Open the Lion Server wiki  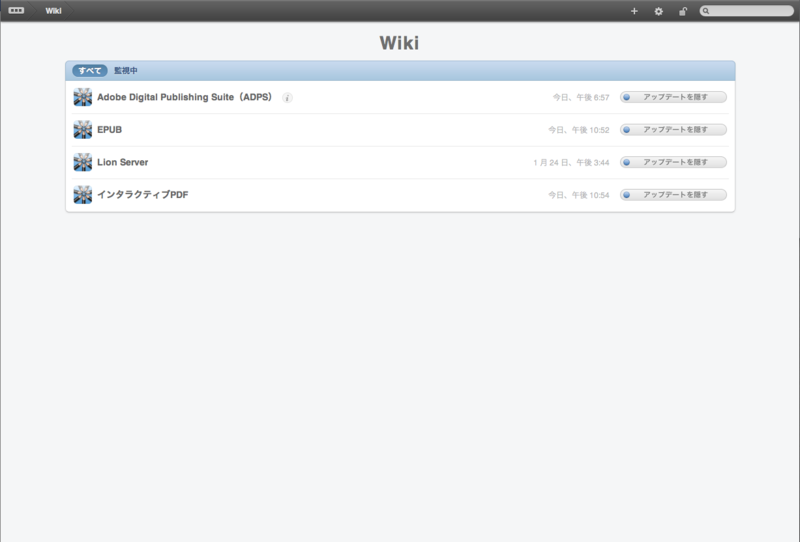click(122, 162)
